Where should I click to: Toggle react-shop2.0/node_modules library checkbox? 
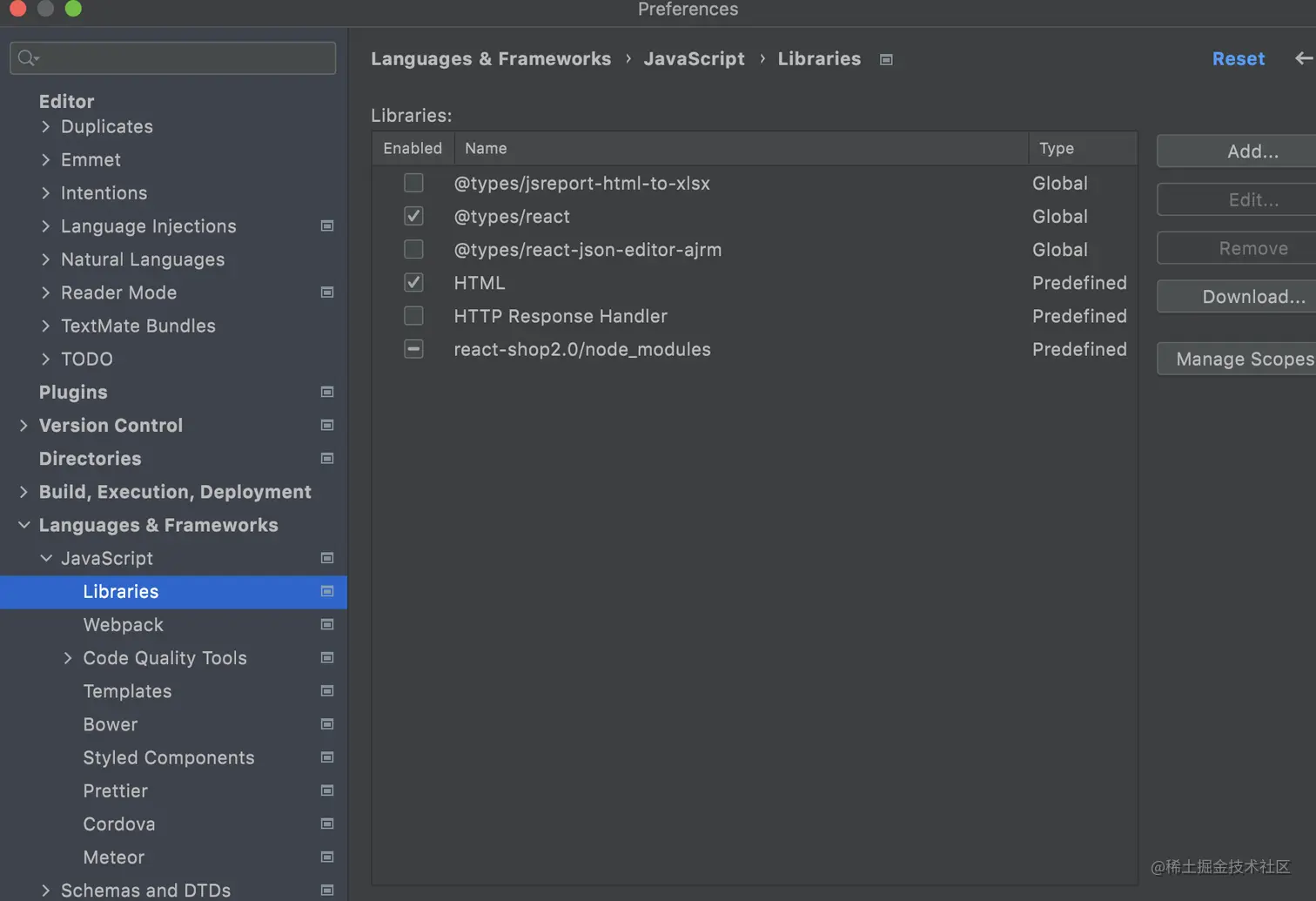click(x=413, y=349)
